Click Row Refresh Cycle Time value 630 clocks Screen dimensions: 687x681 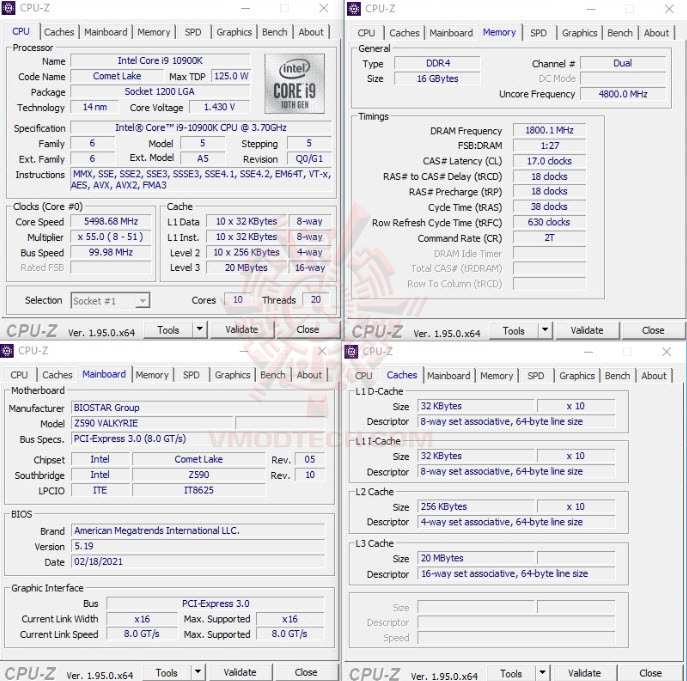coord(549,222)
